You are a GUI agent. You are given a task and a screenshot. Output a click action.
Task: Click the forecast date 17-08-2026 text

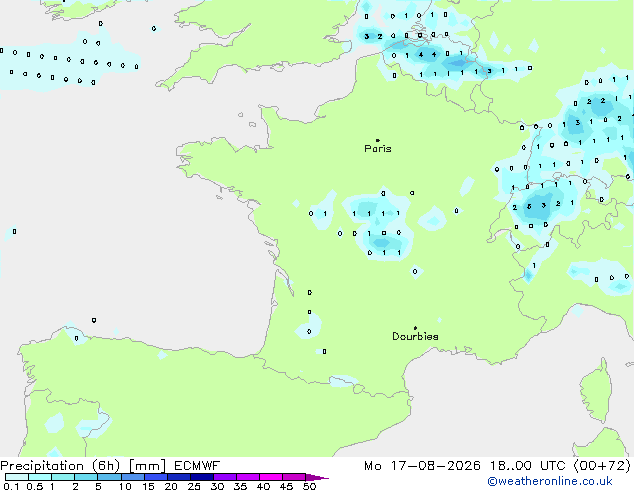coord(435,466)
